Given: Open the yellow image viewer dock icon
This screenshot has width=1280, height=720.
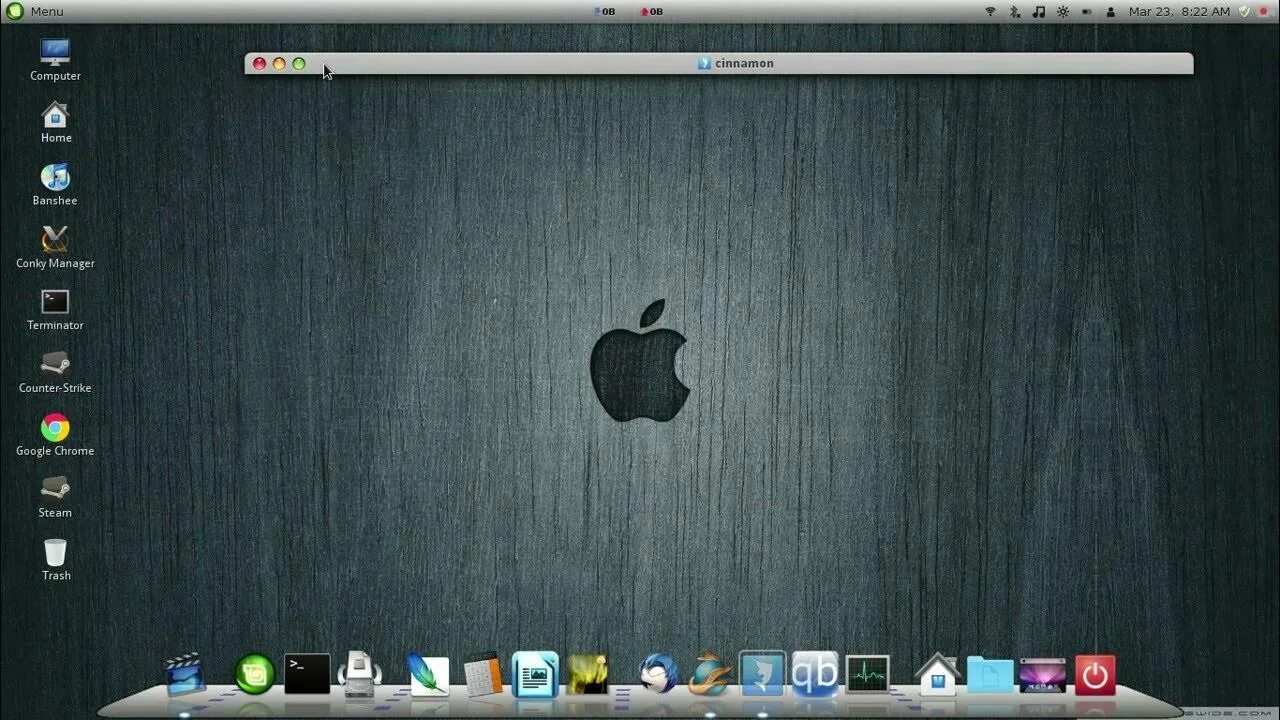Looking at the screenshot, I should click(587, 674).
